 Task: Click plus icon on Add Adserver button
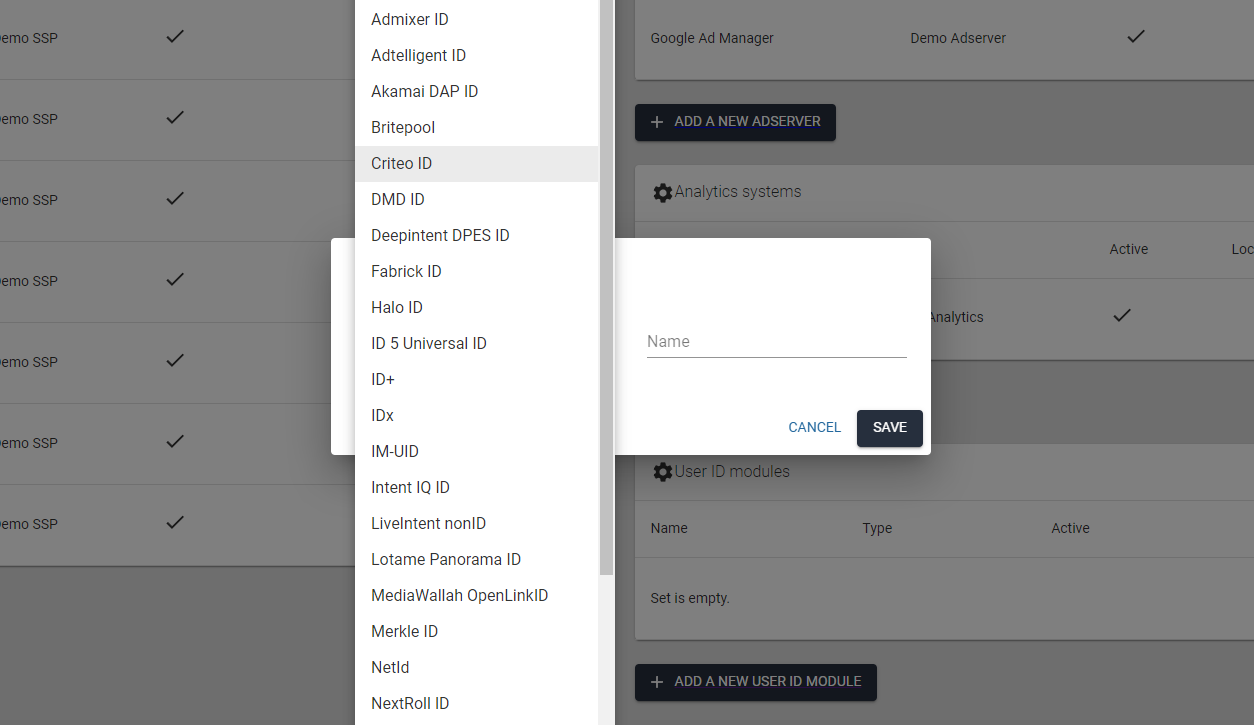657,122
